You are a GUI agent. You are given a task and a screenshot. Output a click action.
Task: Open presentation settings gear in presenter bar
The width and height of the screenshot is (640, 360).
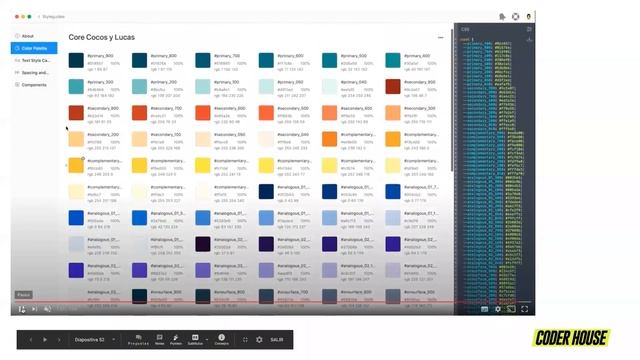click(x=259, y=340)
